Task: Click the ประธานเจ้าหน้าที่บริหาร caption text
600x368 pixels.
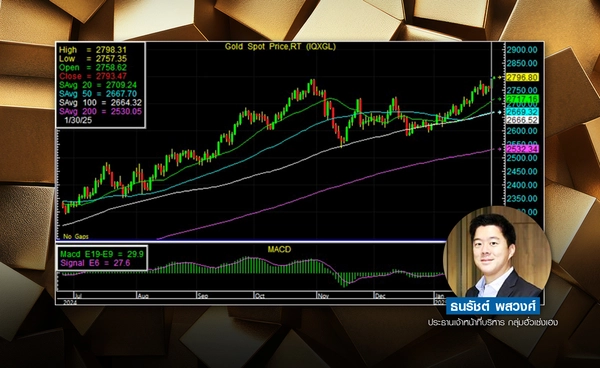Action: click(x=466, y=322)
